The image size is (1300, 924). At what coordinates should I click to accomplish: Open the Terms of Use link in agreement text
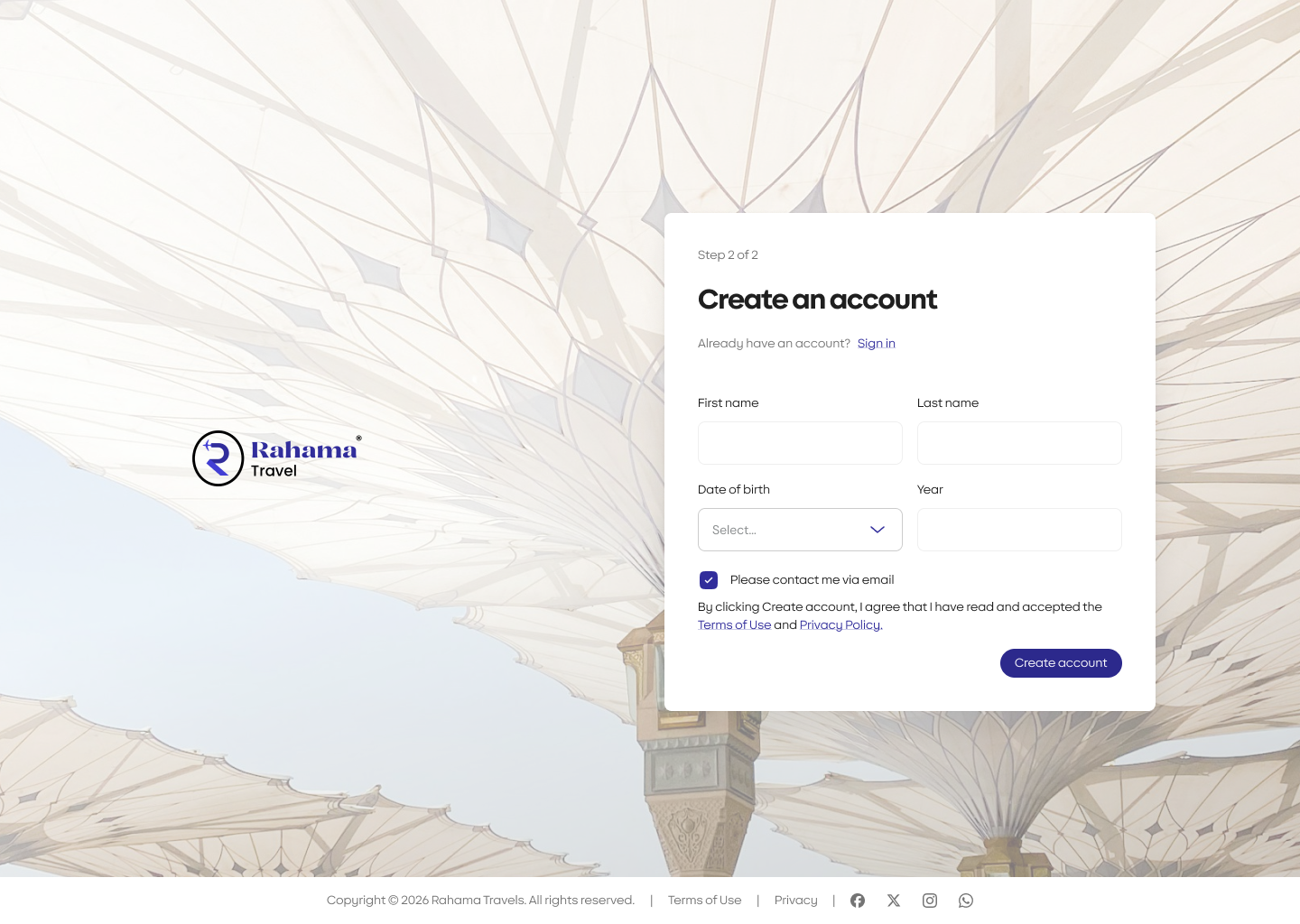[734, 625]
